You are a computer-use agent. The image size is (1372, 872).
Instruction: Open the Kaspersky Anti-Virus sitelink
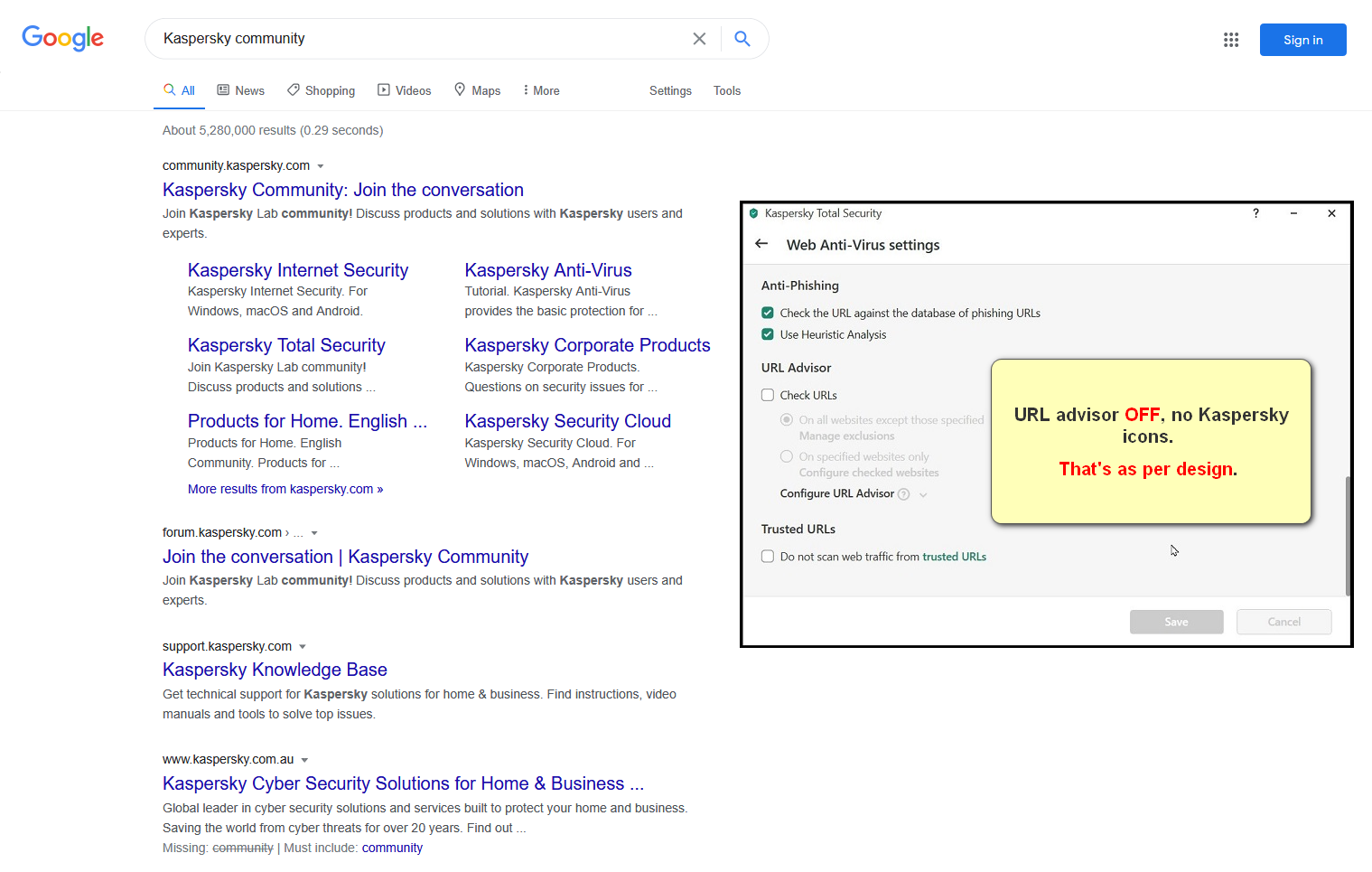click(x=548, y=270)
